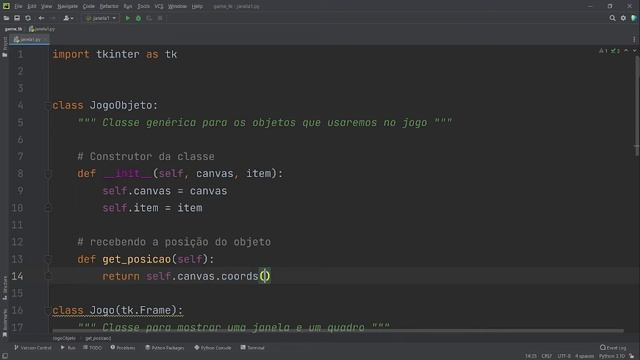Click the tool window quick access icon
Image resolution: width=640 pixels, height=360 pixels.
[5, 356]
